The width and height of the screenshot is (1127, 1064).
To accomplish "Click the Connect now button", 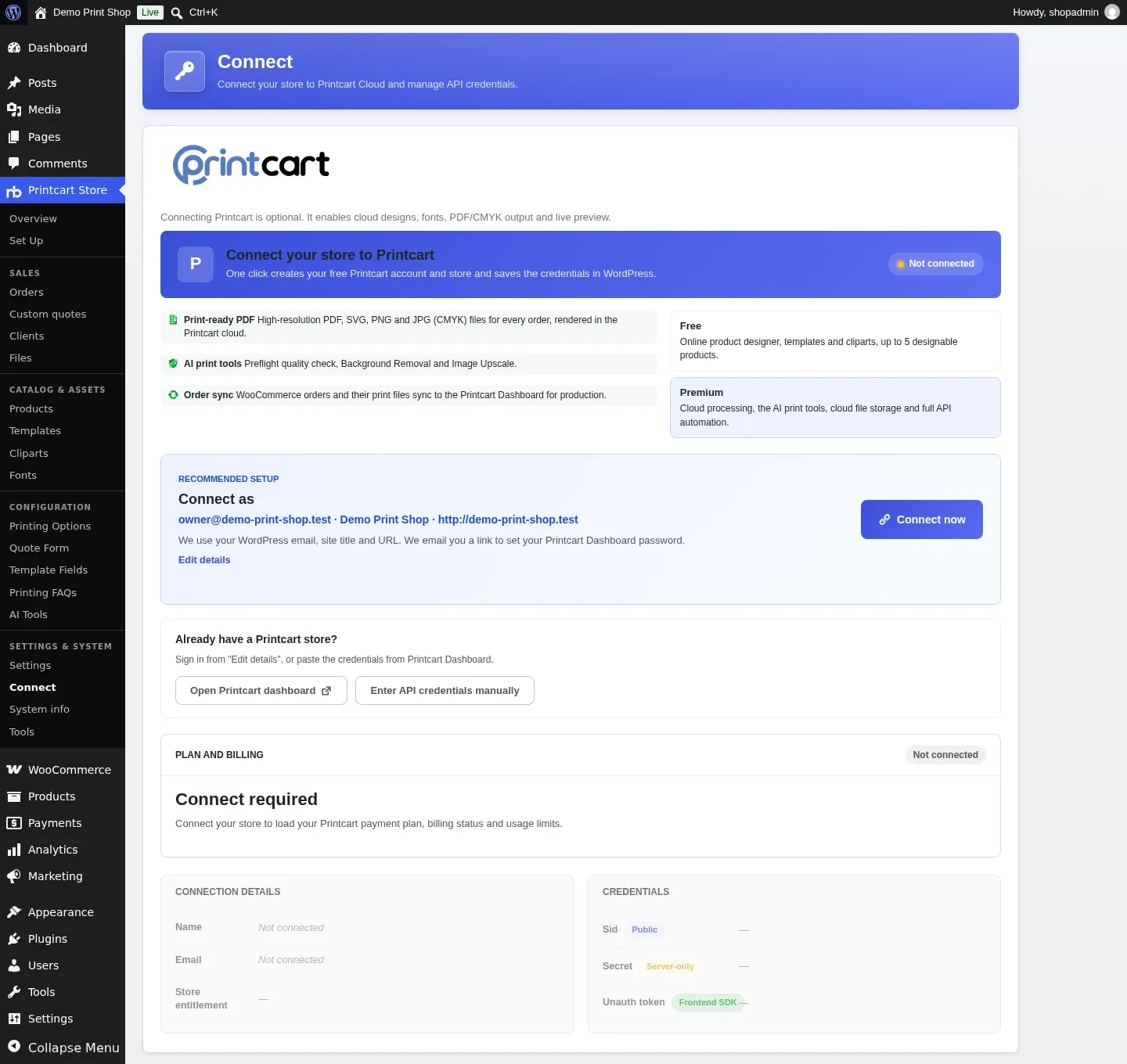I will click(x=922, y=519).
